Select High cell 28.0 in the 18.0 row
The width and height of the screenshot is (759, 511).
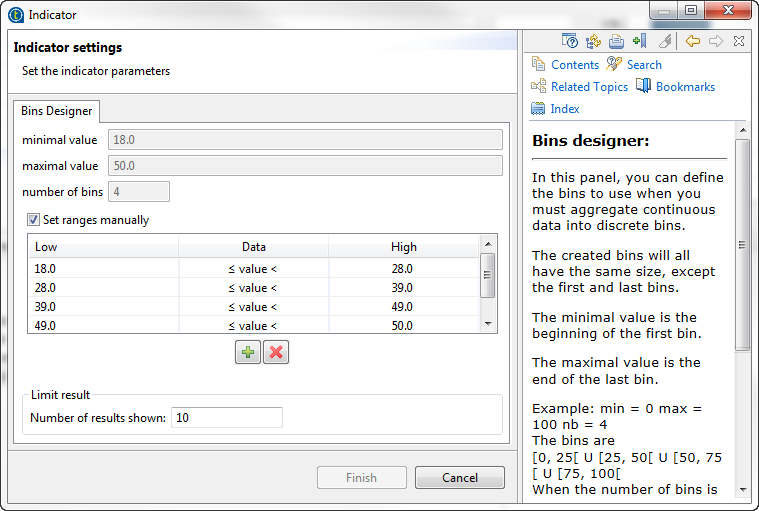click(402, 269)
